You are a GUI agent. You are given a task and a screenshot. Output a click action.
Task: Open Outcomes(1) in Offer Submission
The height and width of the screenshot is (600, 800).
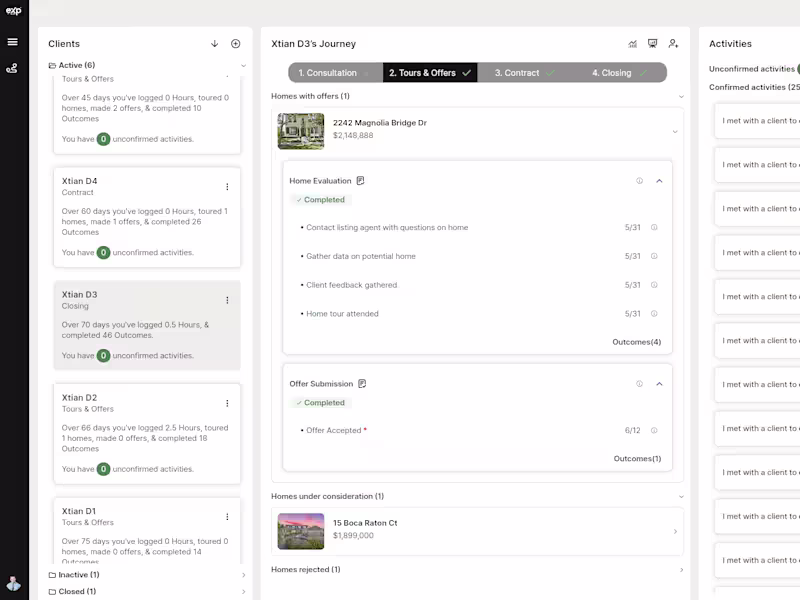point(637,459)
